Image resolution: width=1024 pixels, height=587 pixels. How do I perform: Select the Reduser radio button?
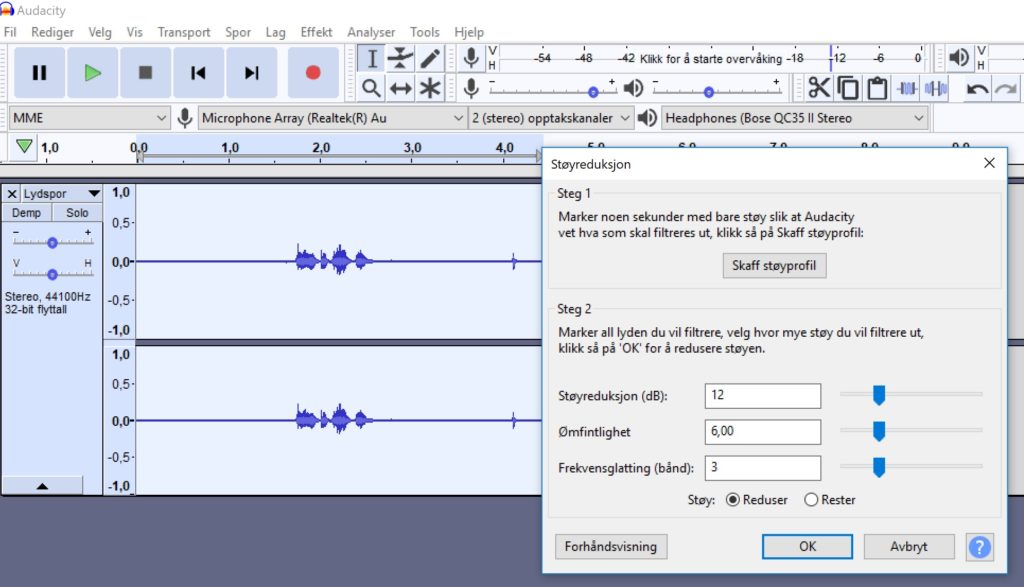tap(733, 500)
